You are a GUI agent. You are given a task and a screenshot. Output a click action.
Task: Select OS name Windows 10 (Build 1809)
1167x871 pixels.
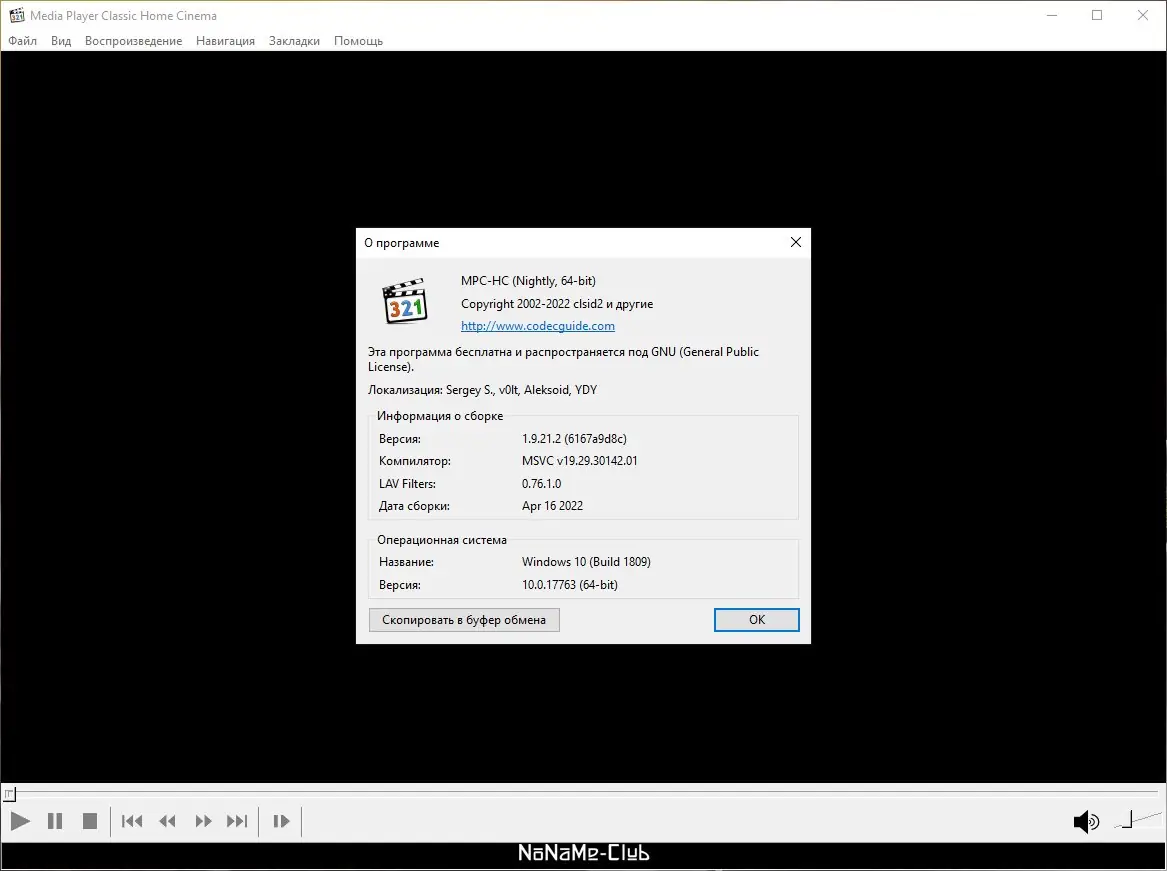[586, 562]
